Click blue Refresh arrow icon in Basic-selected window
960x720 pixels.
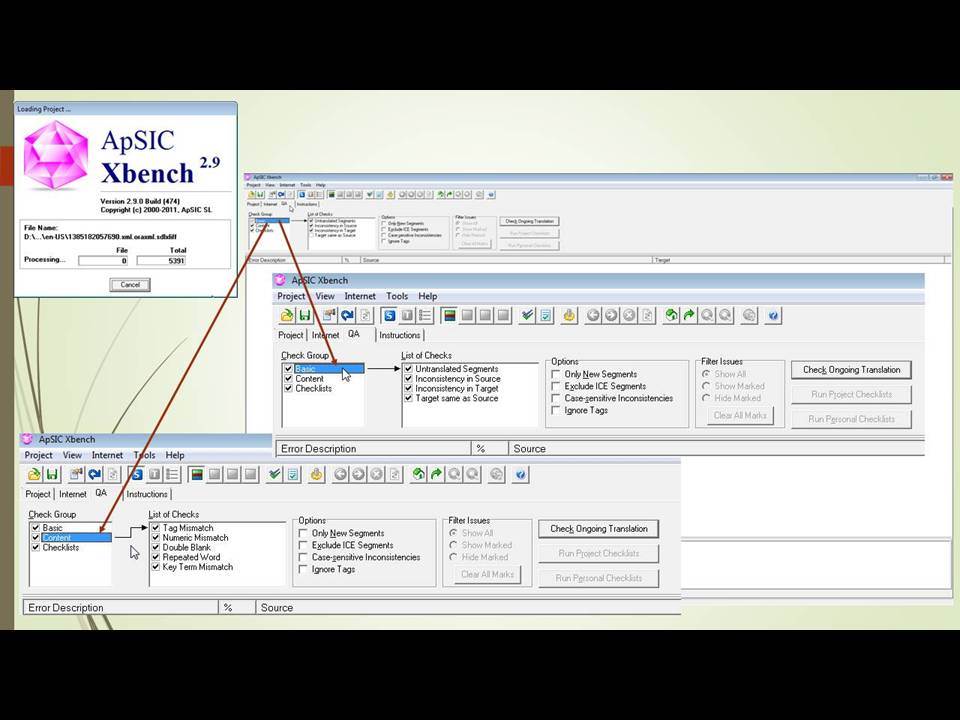[347, 315]
